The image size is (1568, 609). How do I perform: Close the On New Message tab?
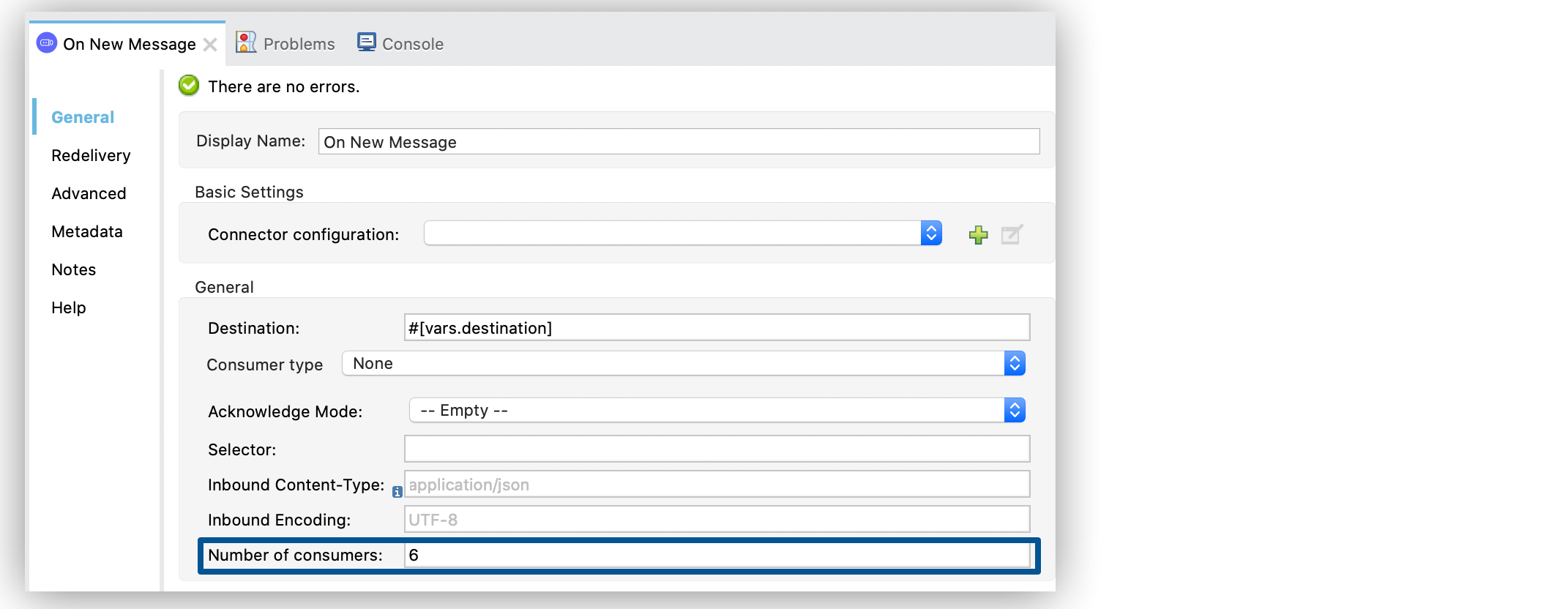[x=210, y=45]
